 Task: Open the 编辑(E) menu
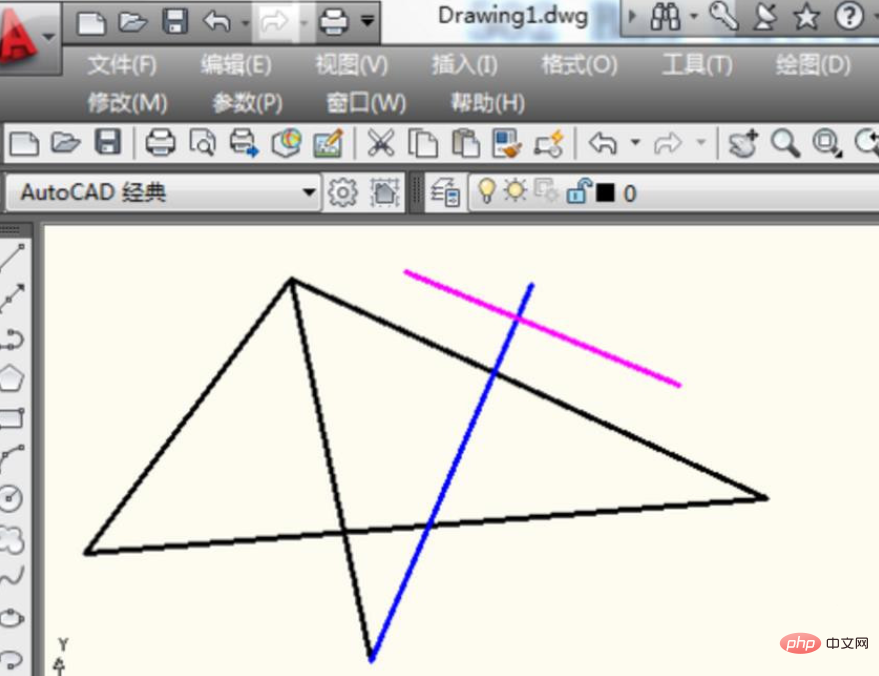point(237,65)
